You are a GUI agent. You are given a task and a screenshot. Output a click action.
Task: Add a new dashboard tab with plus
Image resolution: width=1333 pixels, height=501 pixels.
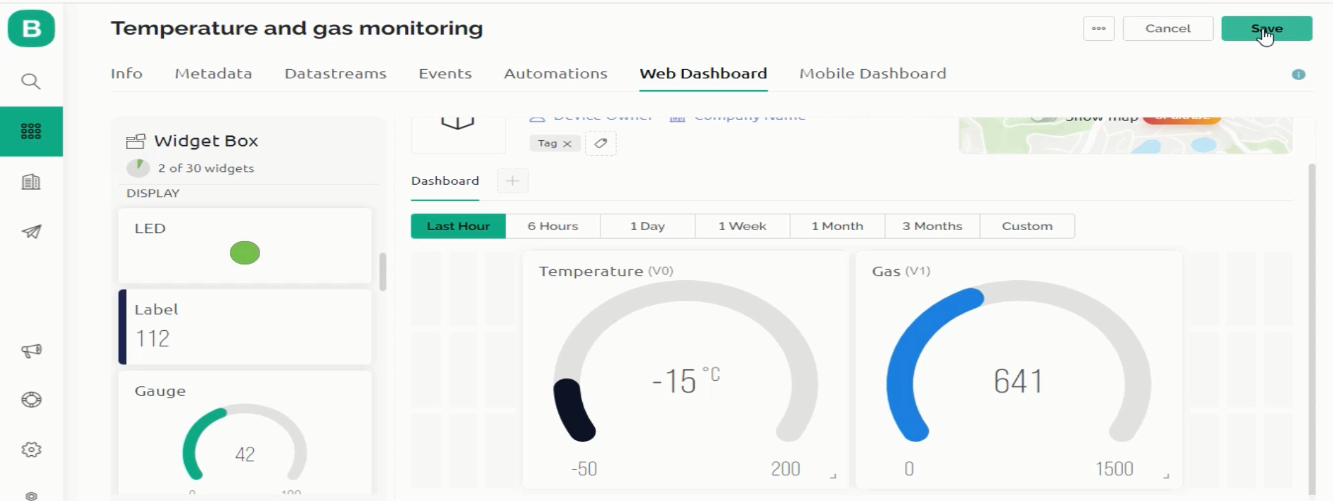pyautogui.click(x=512, y=181)
